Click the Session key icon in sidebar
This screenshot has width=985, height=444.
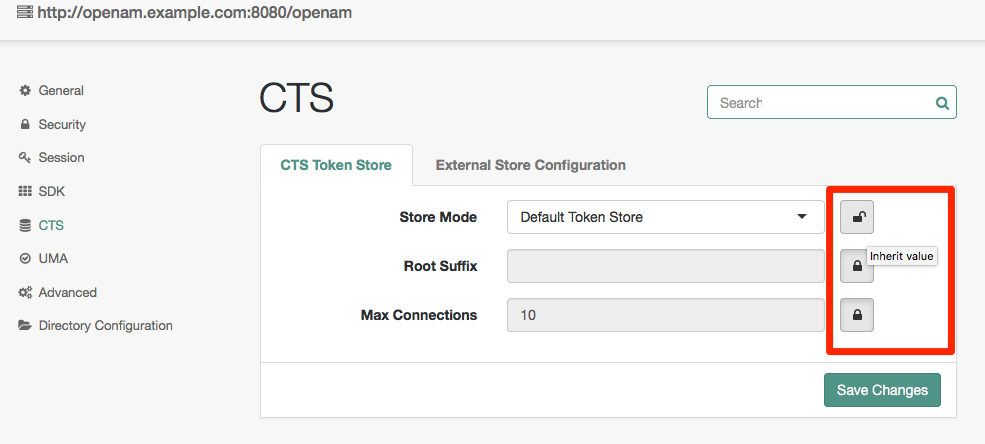point(25,158)
